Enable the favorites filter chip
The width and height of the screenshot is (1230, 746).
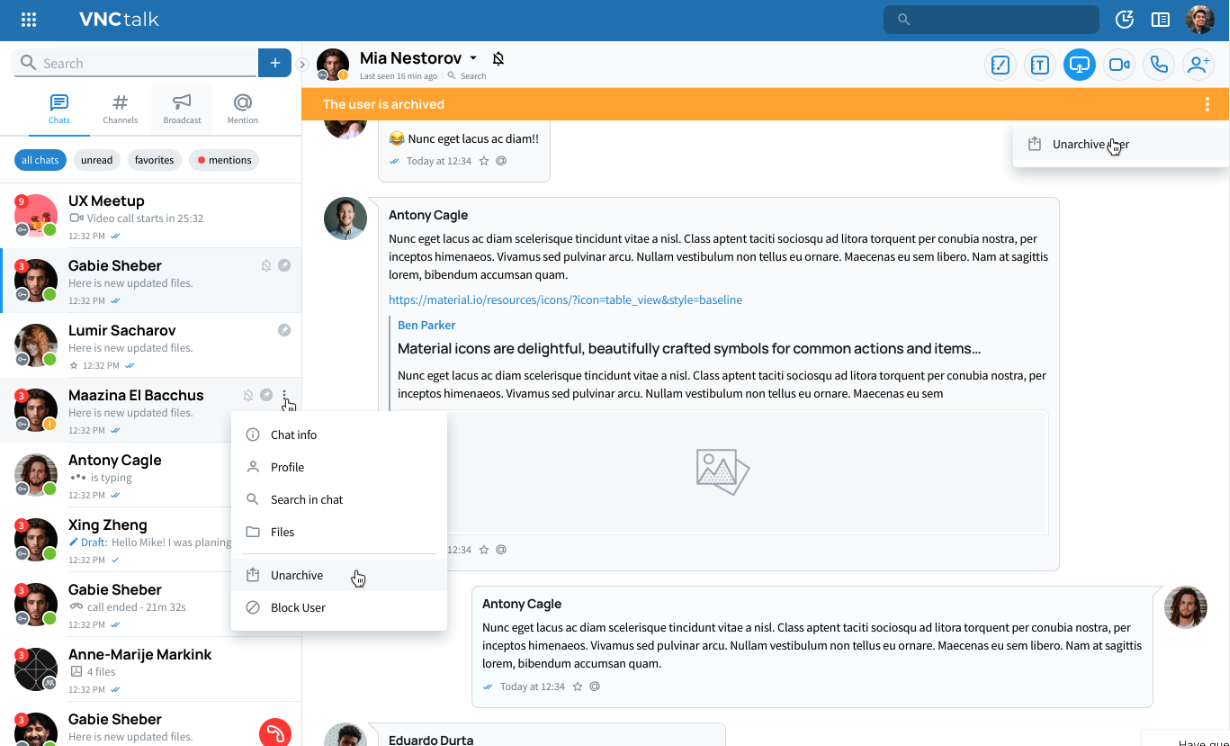154,160
